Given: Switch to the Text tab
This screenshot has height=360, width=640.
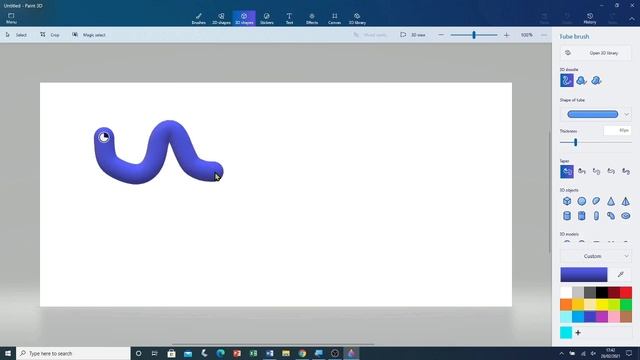Looking at the screenshot, I should coord(289,18).
